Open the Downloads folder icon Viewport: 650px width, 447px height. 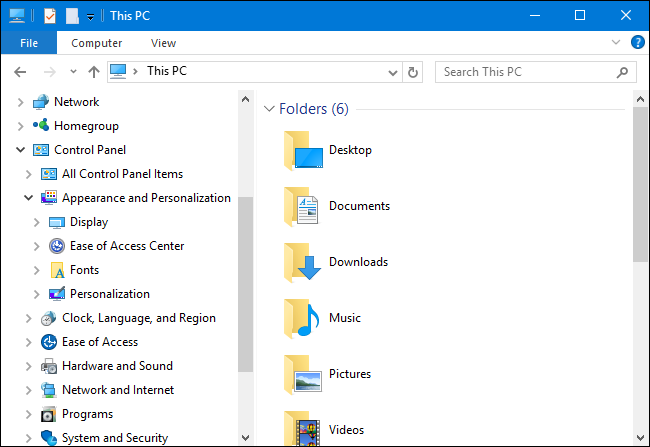(x=302, y=263)
